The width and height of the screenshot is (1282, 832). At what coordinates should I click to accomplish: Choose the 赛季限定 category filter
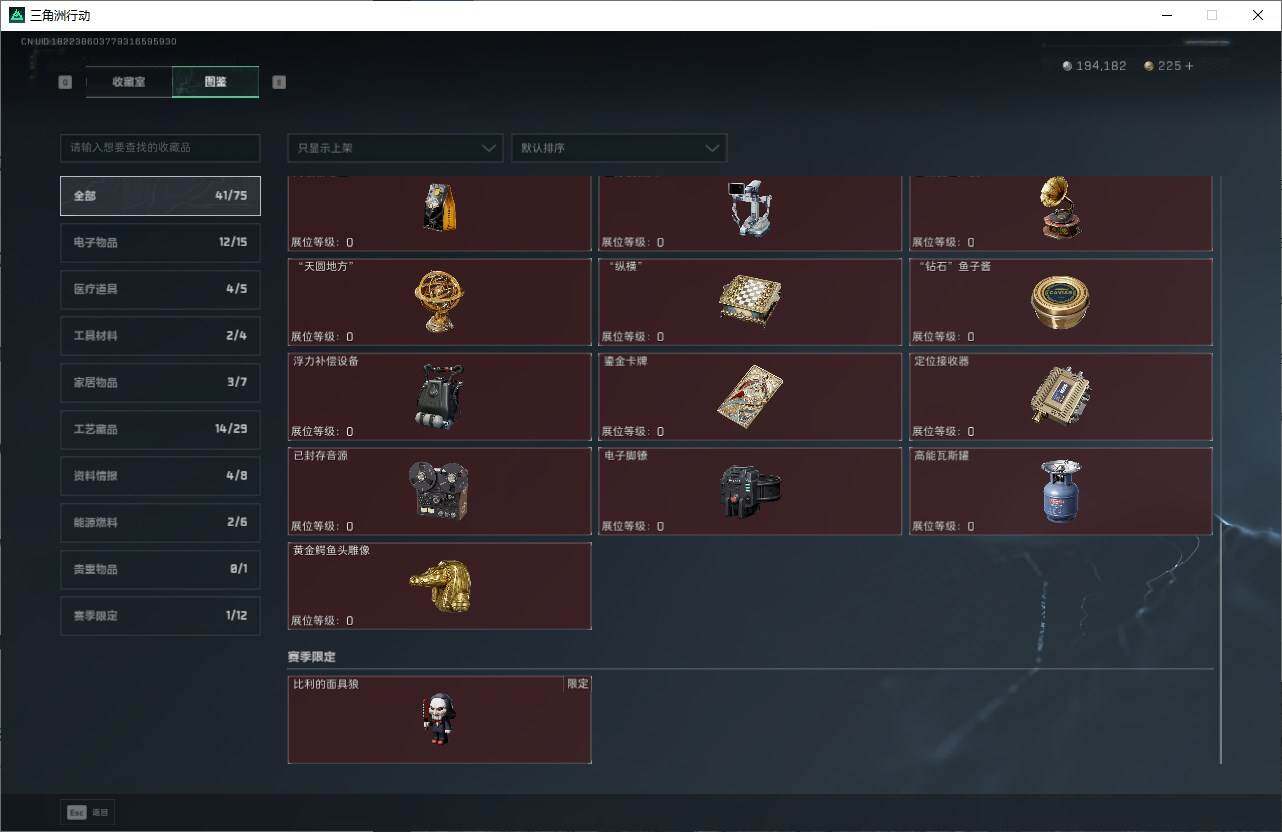[160, 616]
